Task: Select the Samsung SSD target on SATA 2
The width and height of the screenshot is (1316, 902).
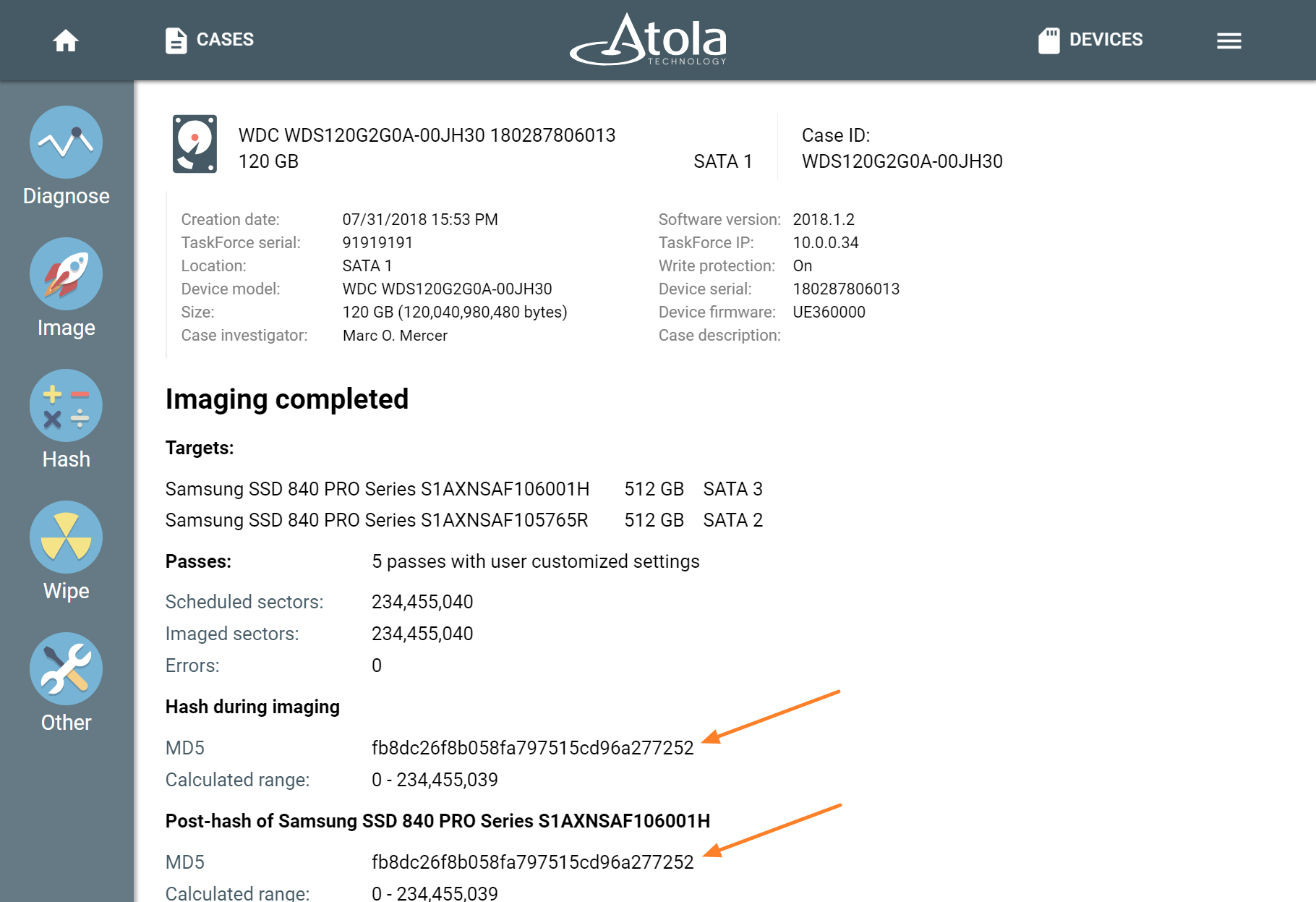Action: (x=377, y=519)
